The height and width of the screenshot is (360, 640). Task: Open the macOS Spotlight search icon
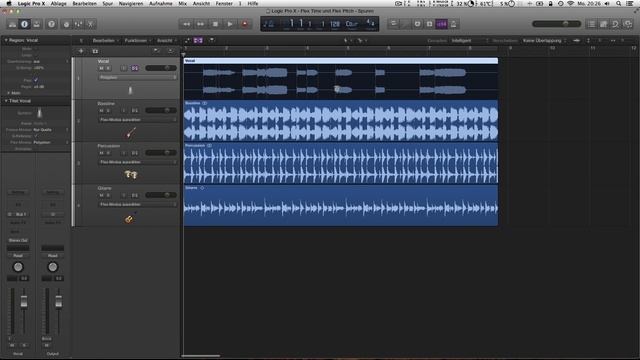(x=619, y=3)
